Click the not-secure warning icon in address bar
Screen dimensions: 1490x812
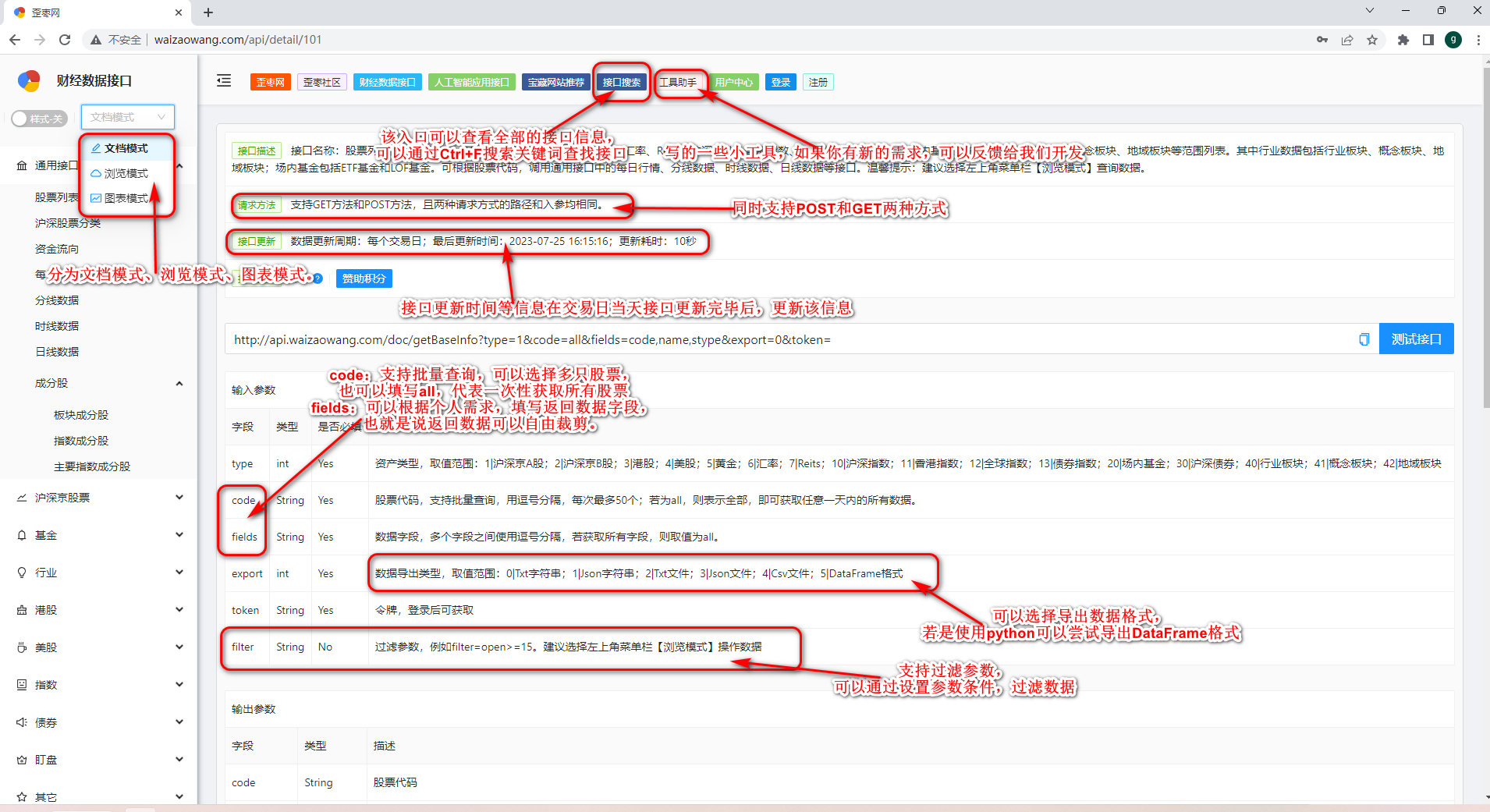pyautogui.click(x=96, y=40)
